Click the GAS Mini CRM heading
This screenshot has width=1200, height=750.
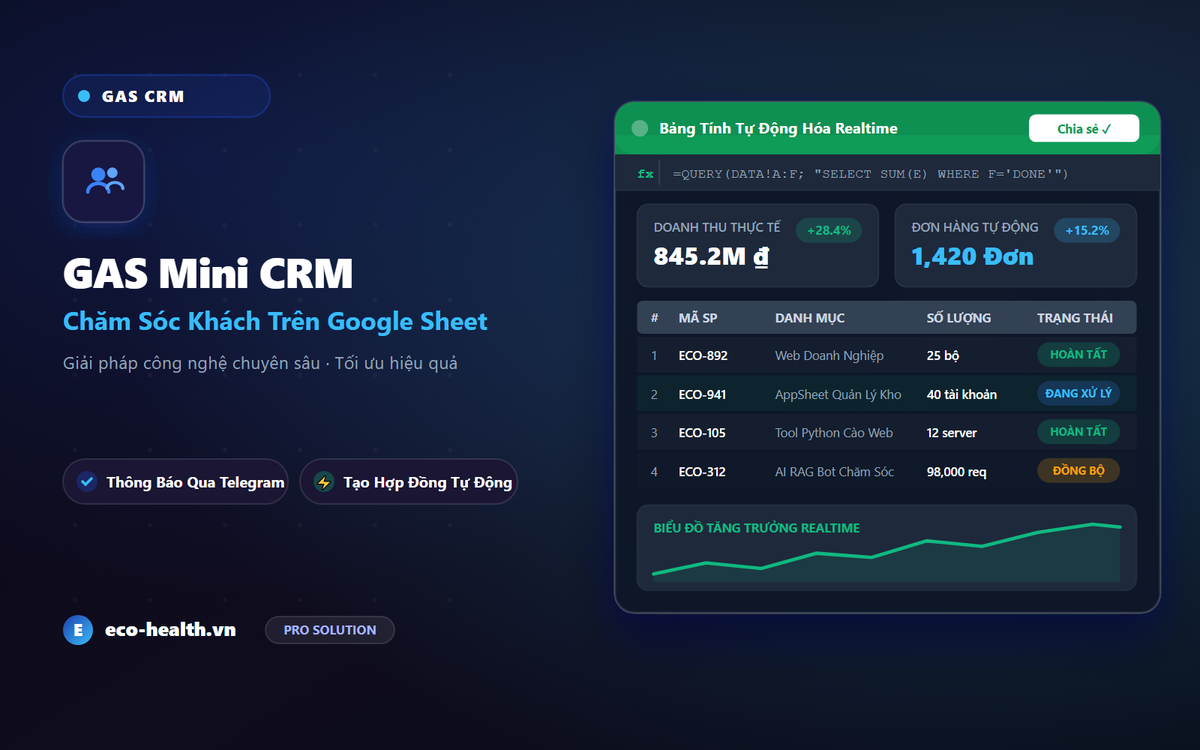click(x=208, y=273)
